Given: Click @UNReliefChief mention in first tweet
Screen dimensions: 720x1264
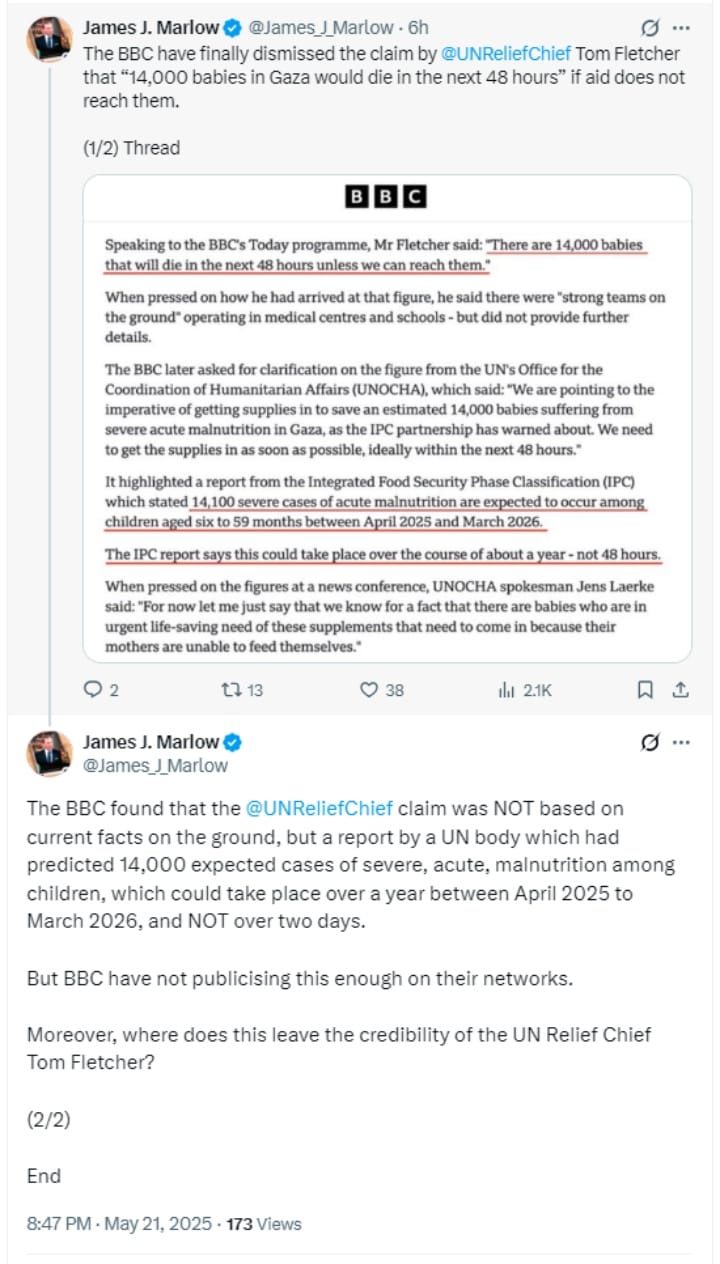Looking at the screenshot, I should 505,52.
